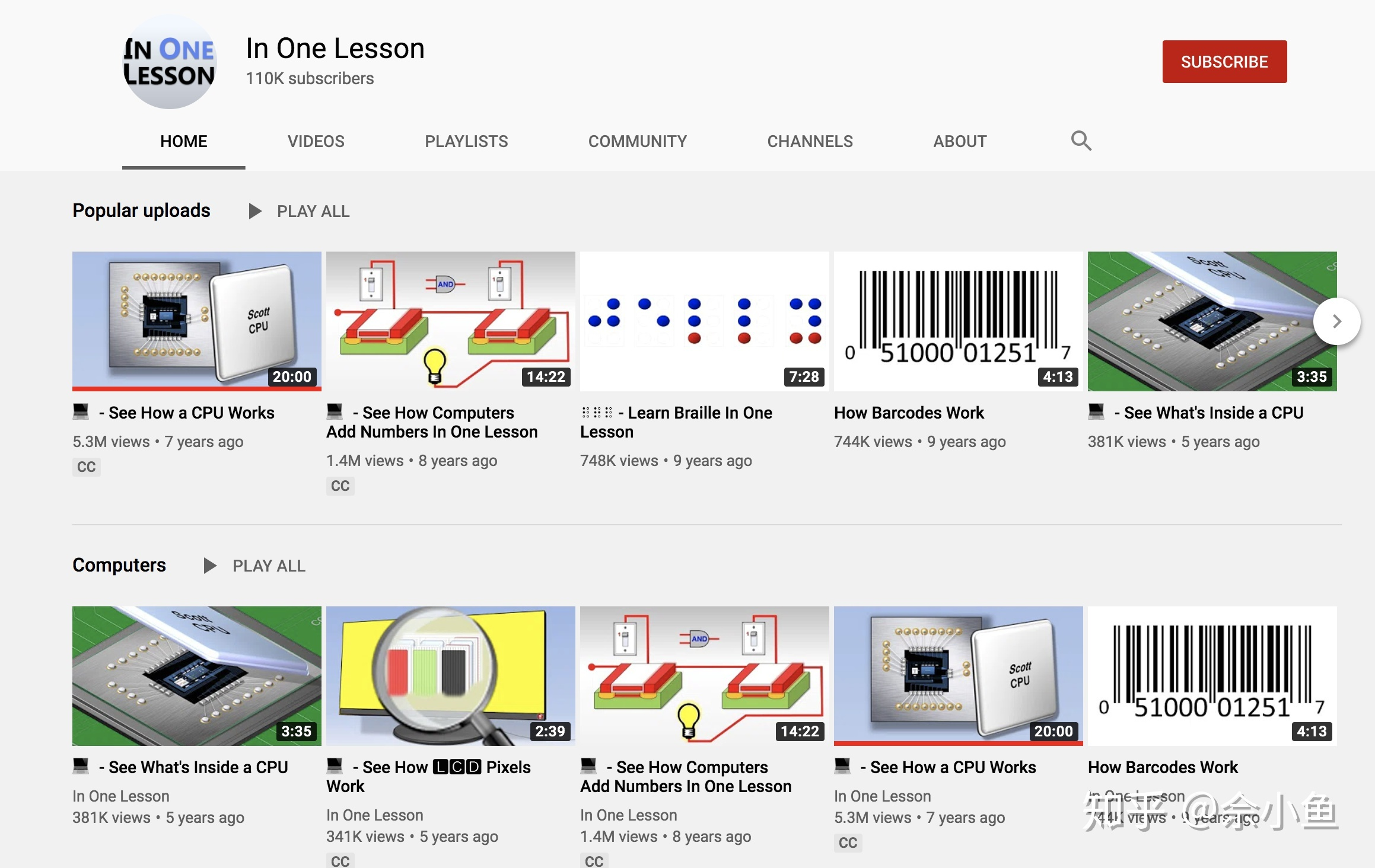Open the Computers section heading link
Image resolution: width=1375 pixels, height=868 pixels.
click(x=119, y=565)
